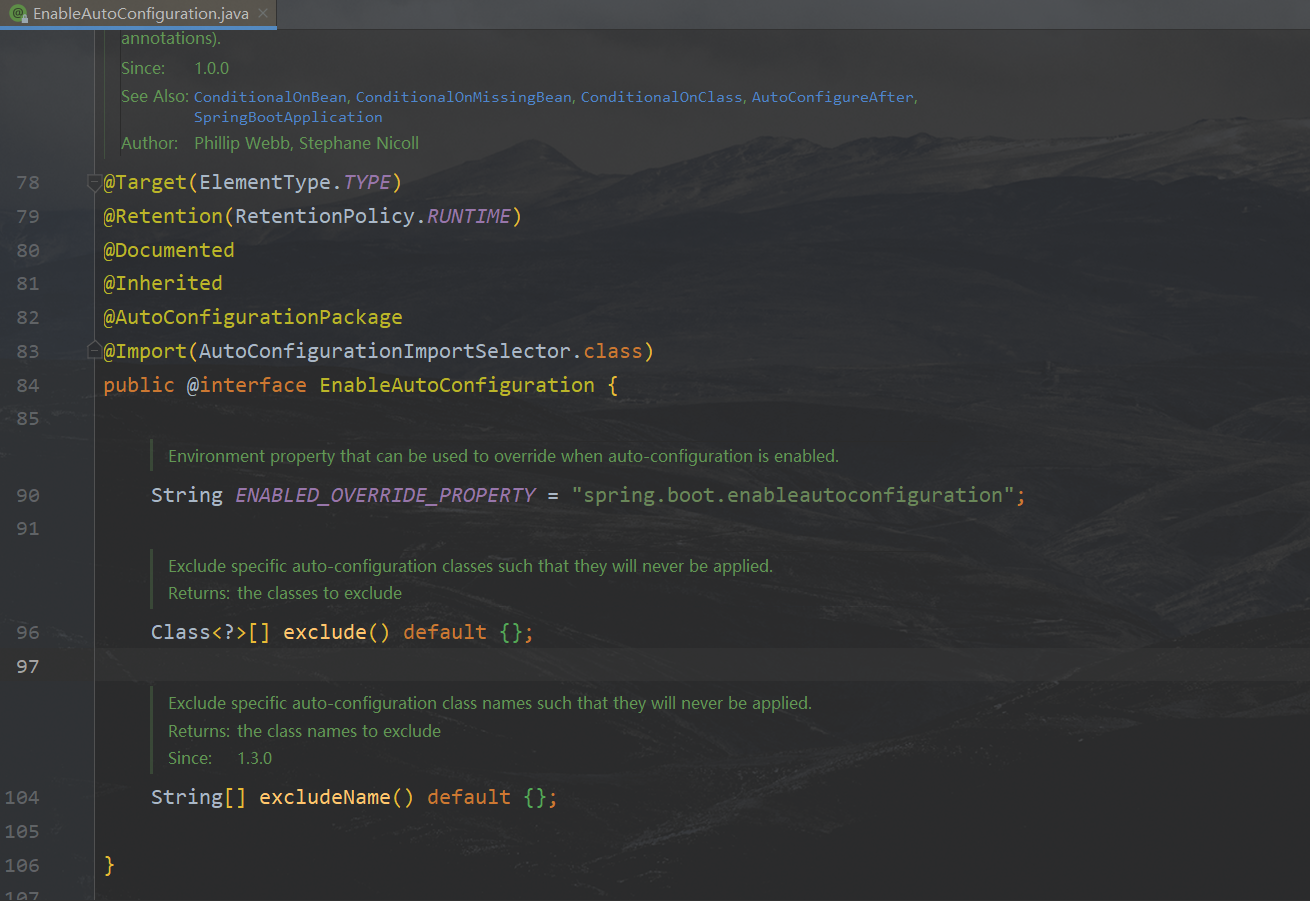Click line number 90 in the gutter
Viewport: 1310px width, 901px height.
(28, 495)
